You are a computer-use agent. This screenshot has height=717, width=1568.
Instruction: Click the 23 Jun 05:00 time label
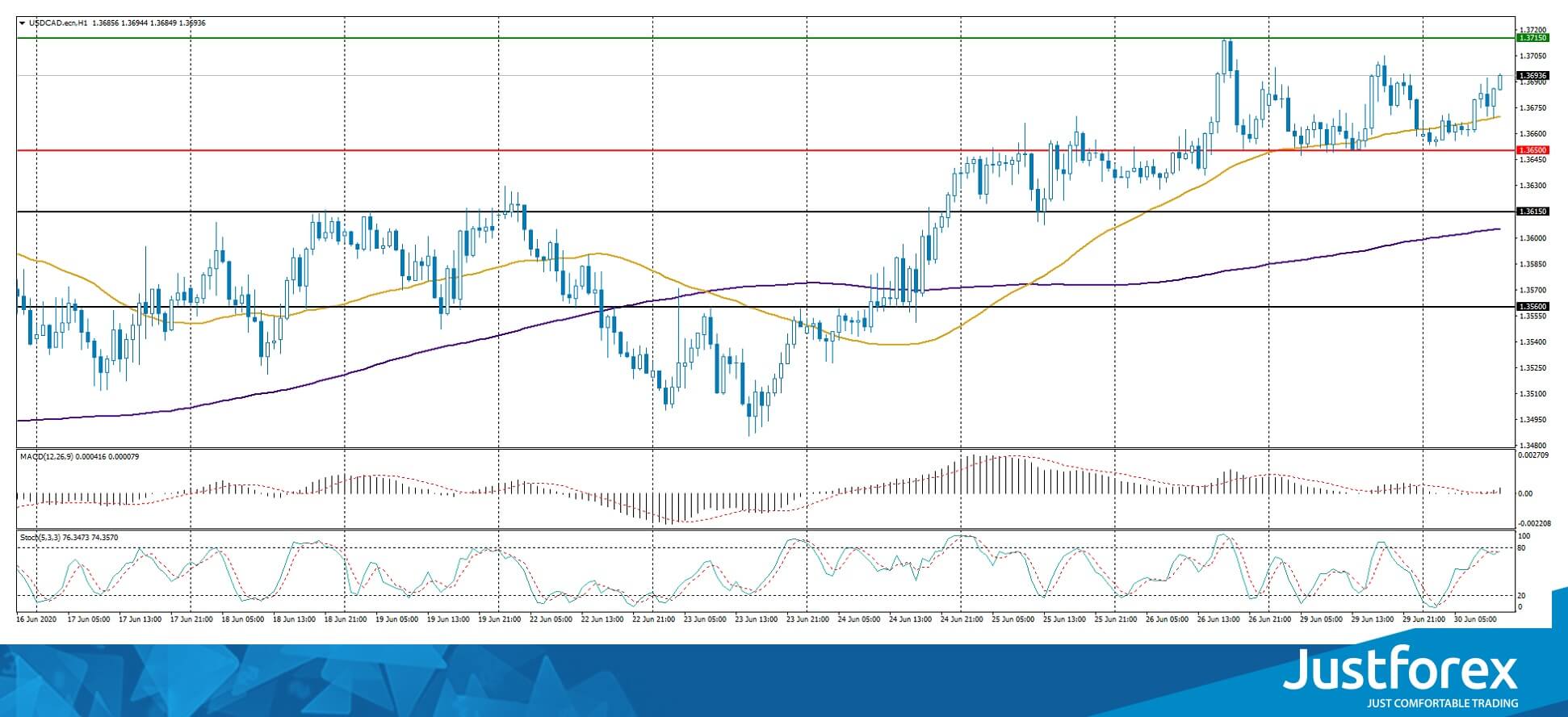pos(705,619)
